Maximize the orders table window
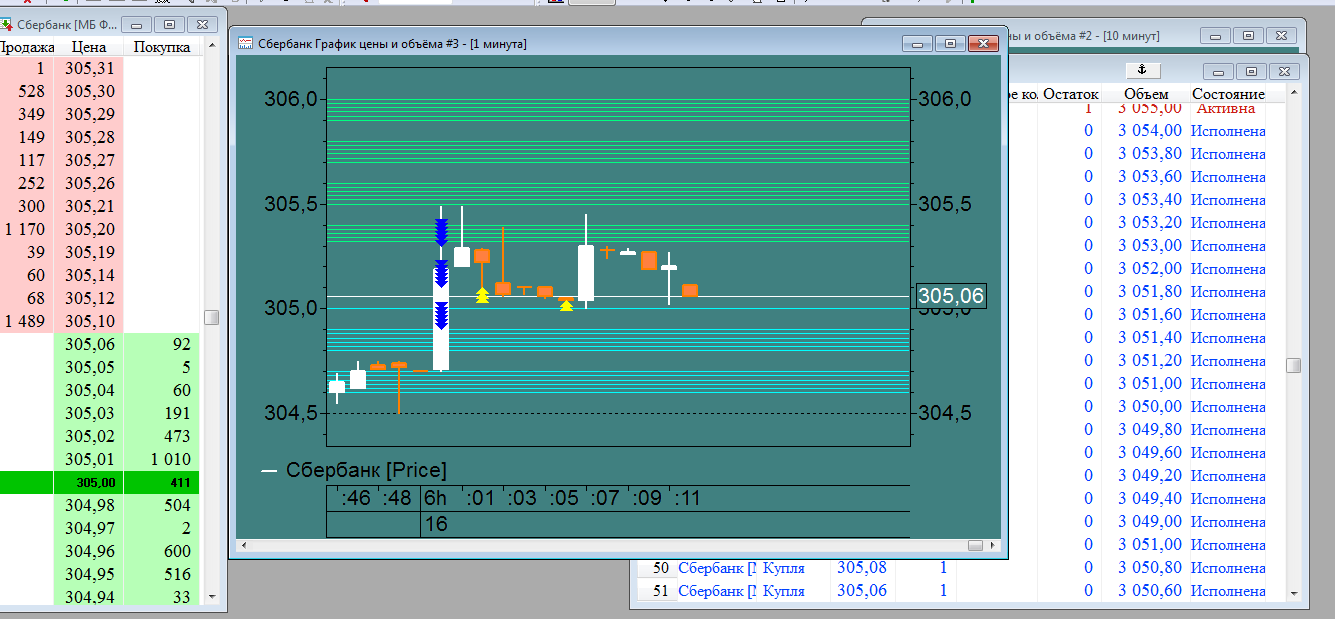Screen dimensions: 1335x619 pos(1249,71)
